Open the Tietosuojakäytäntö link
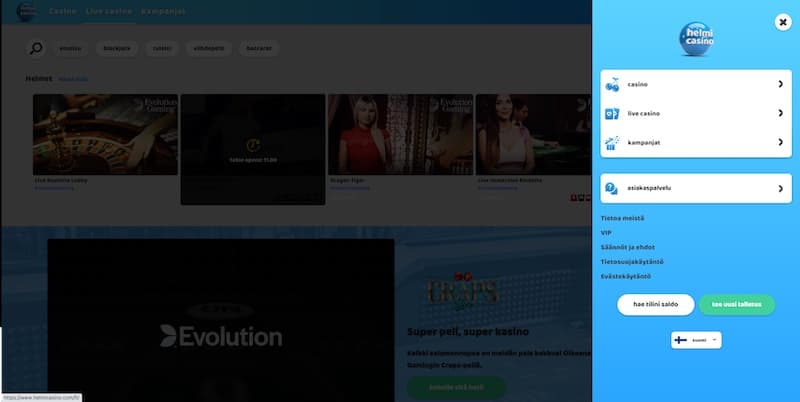This screenshot has width=800, height=402. point(632,262)
